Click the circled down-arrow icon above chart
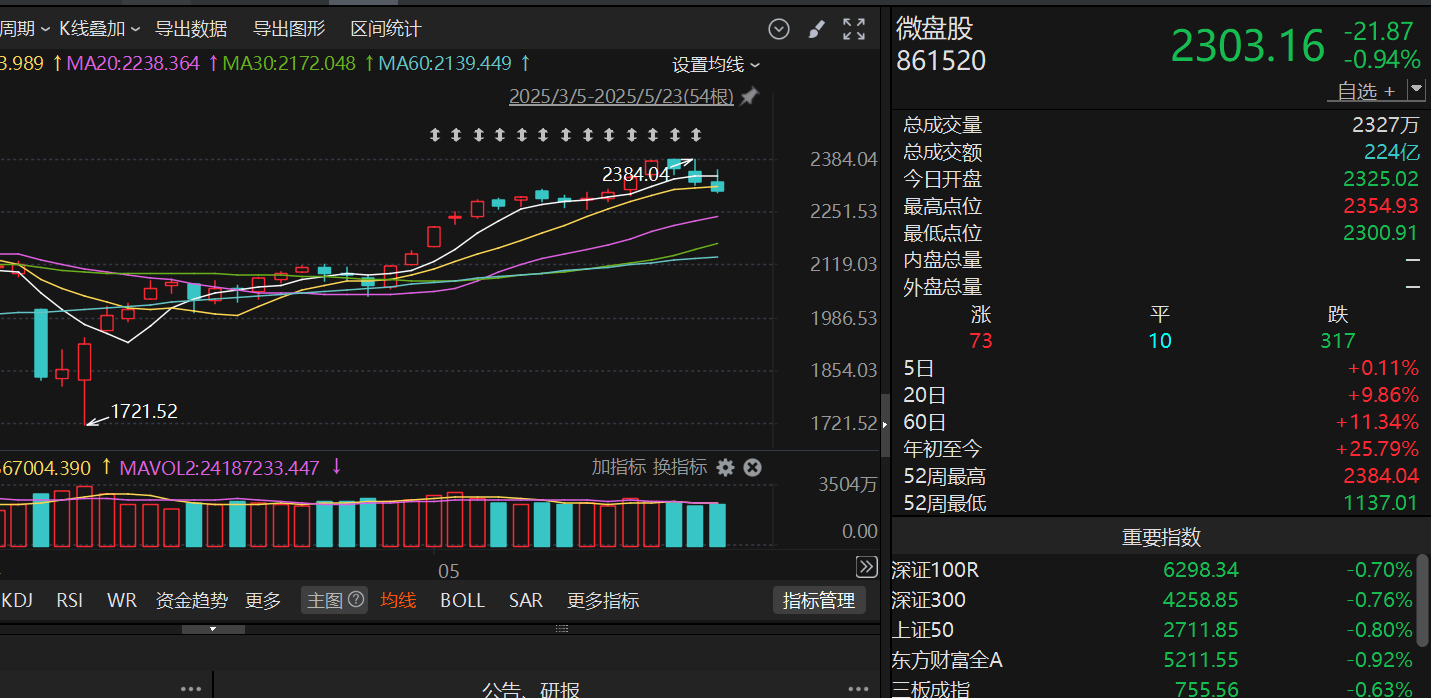 click(779, 29)
